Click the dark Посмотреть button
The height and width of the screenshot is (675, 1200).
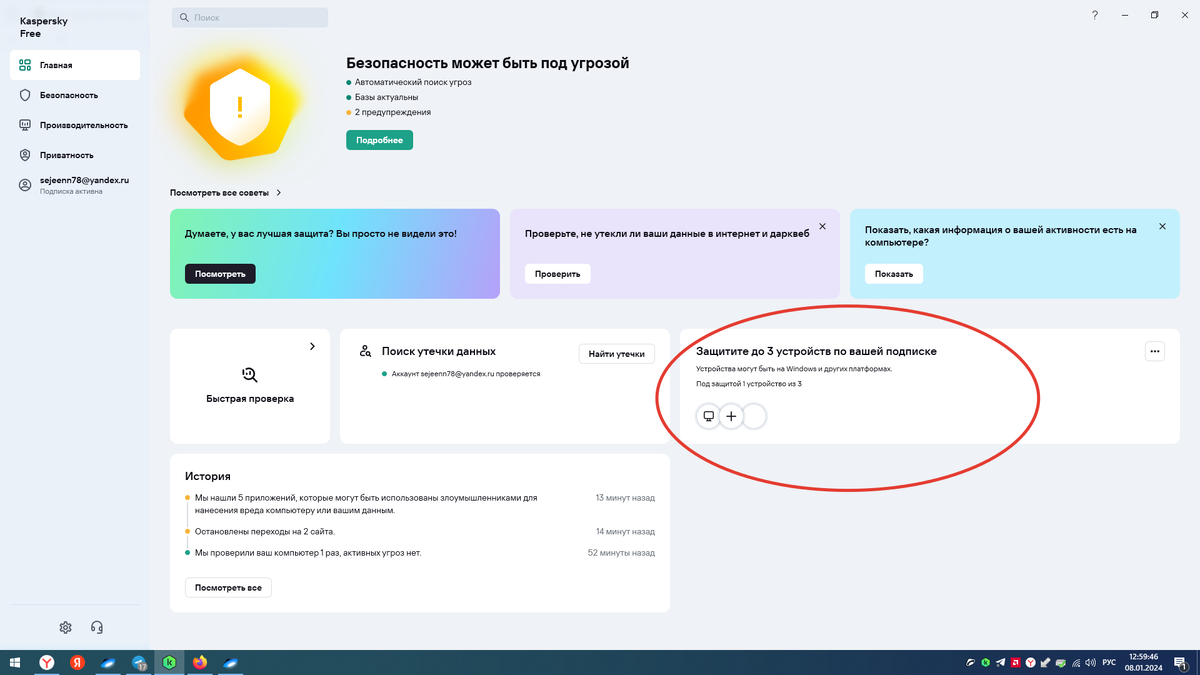click(x=220, y=273)
